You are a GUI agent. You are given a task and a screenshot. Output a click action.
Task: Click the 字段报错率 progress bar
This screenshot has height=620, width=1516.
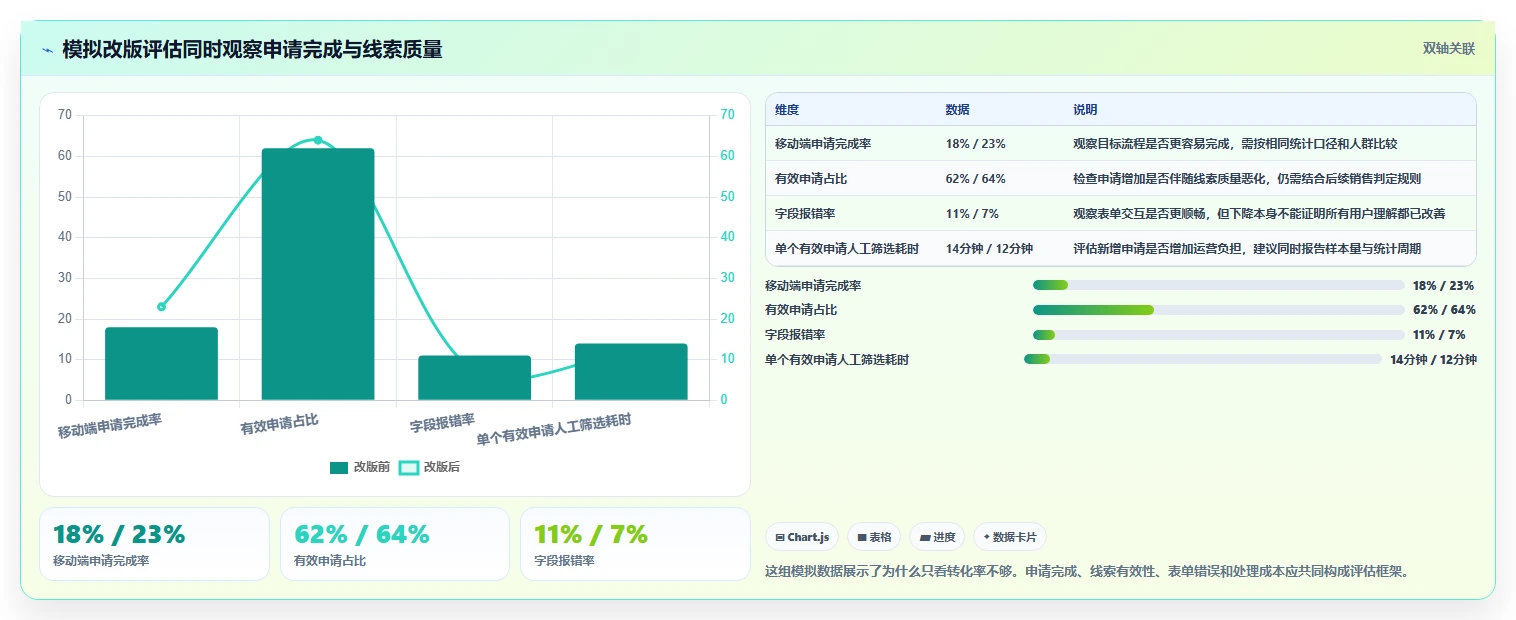1219,334
